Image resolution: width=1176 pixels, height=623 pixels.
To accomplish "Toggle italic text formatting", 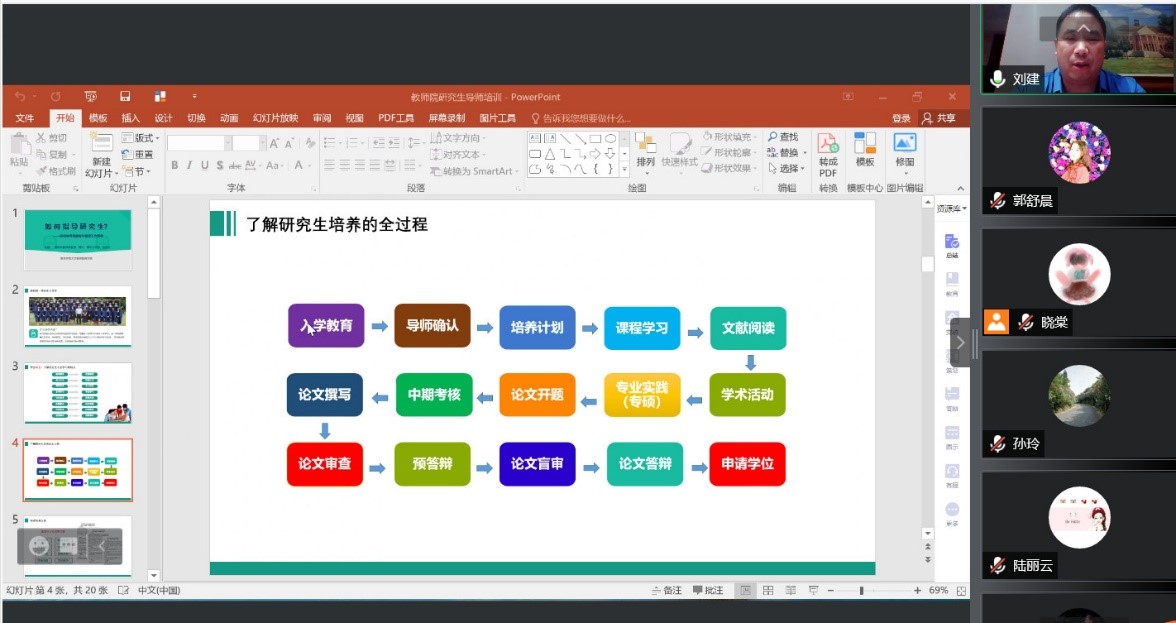I will coord(189,166).
